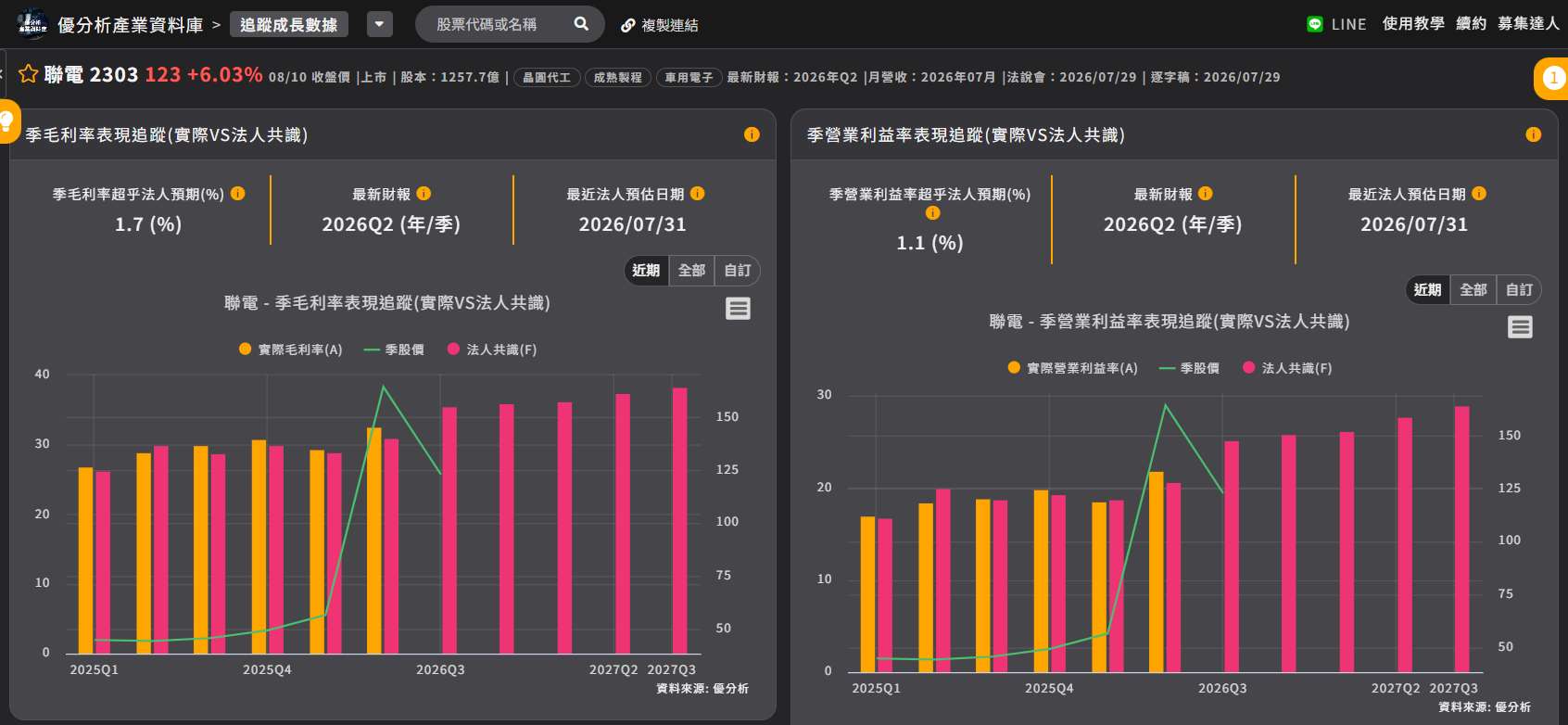Select the 追蹤成長數據 breadcrumb button

click(x=289, y=24)
